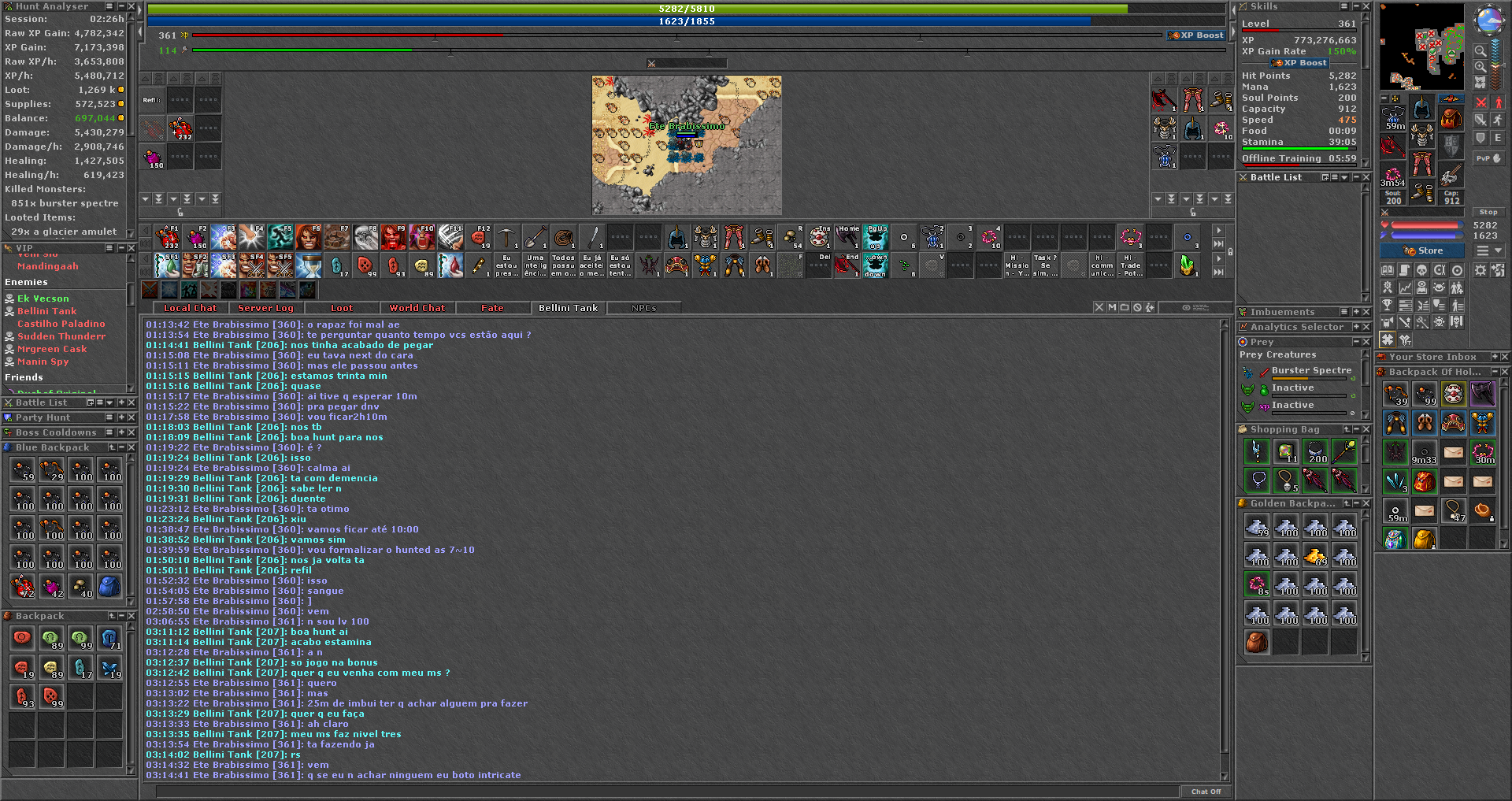Open the trophy icon in the sidebar controls
Image resolution: width=1512 pixels, height=801 pixels.
1387,305
